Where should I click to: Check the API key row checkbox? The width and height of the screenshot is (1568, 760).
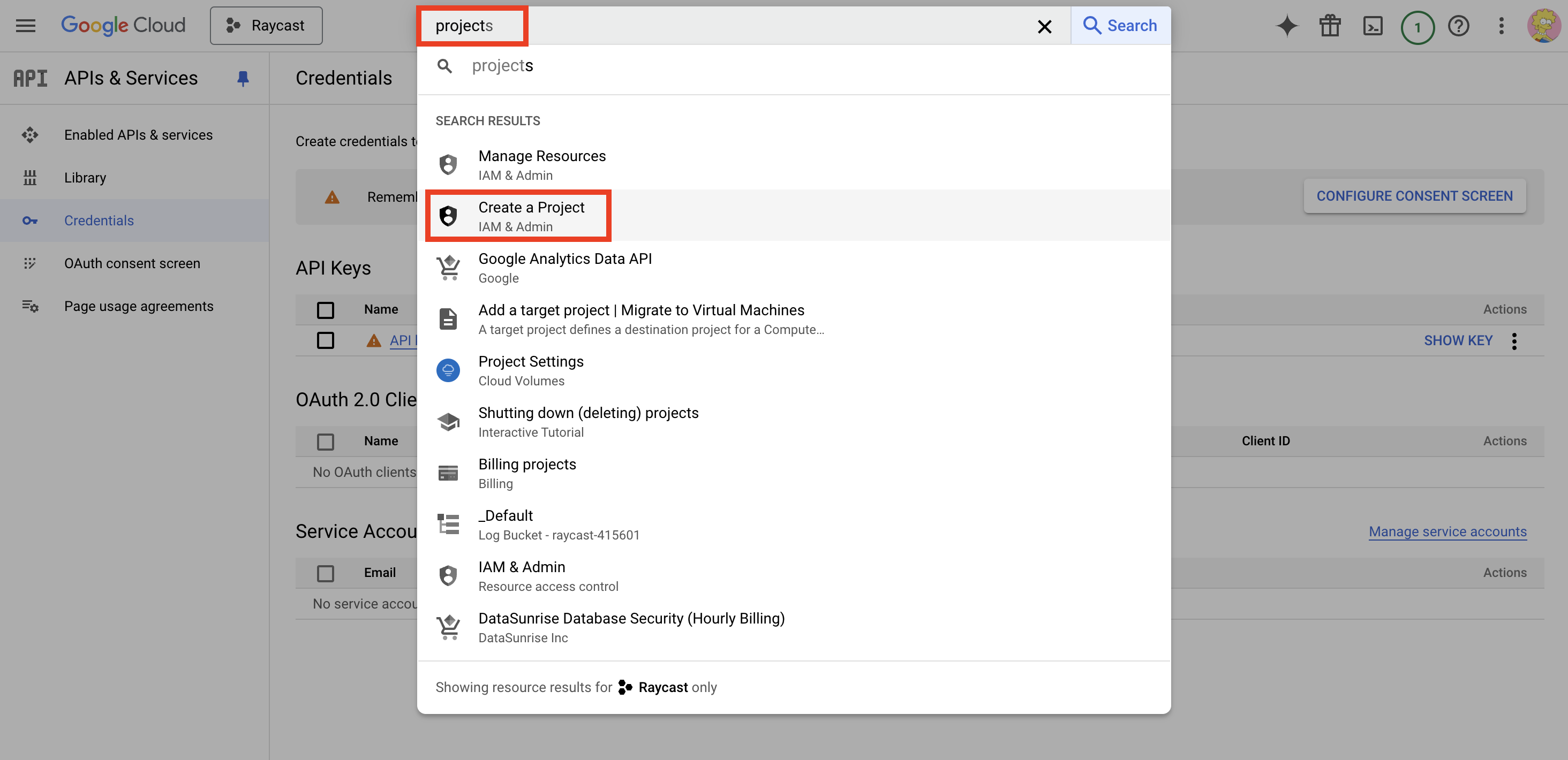[326, 340]
